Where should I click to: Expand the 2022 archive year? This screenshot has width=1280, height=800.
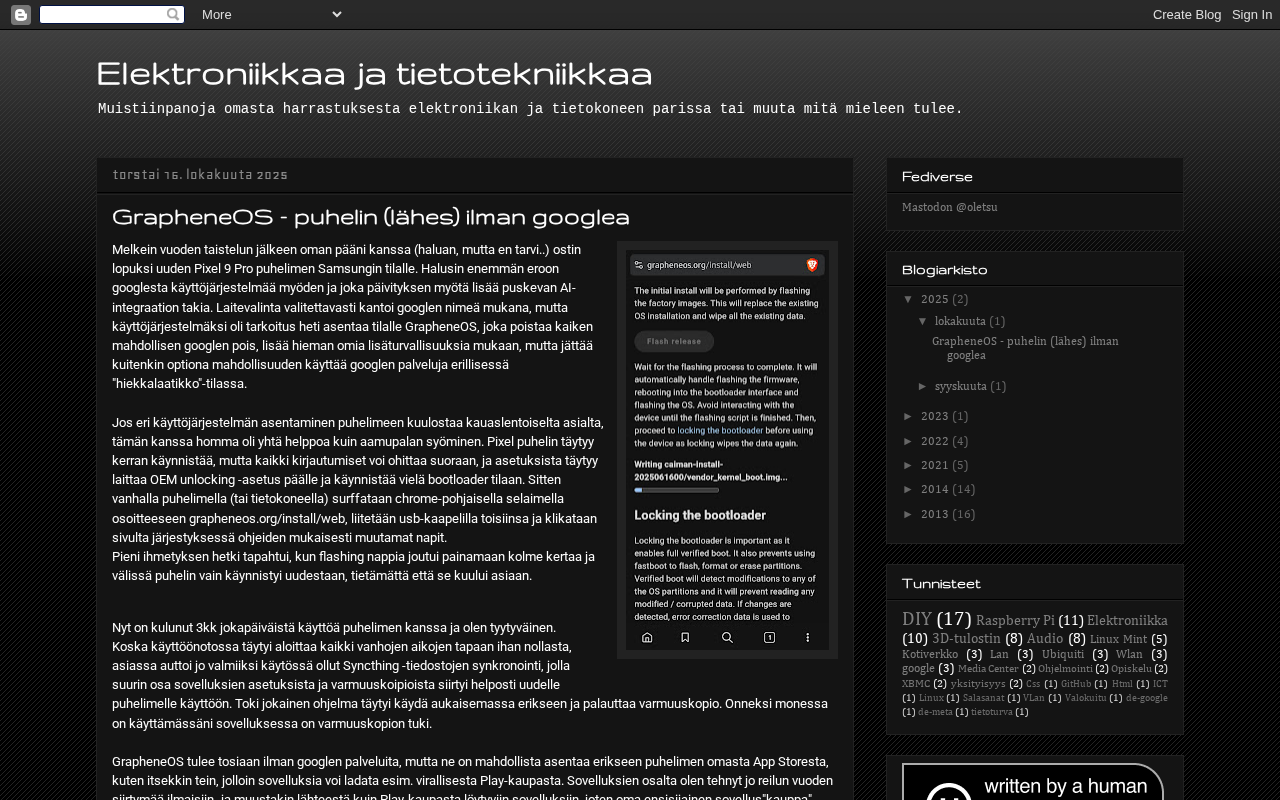pos(909,441)
